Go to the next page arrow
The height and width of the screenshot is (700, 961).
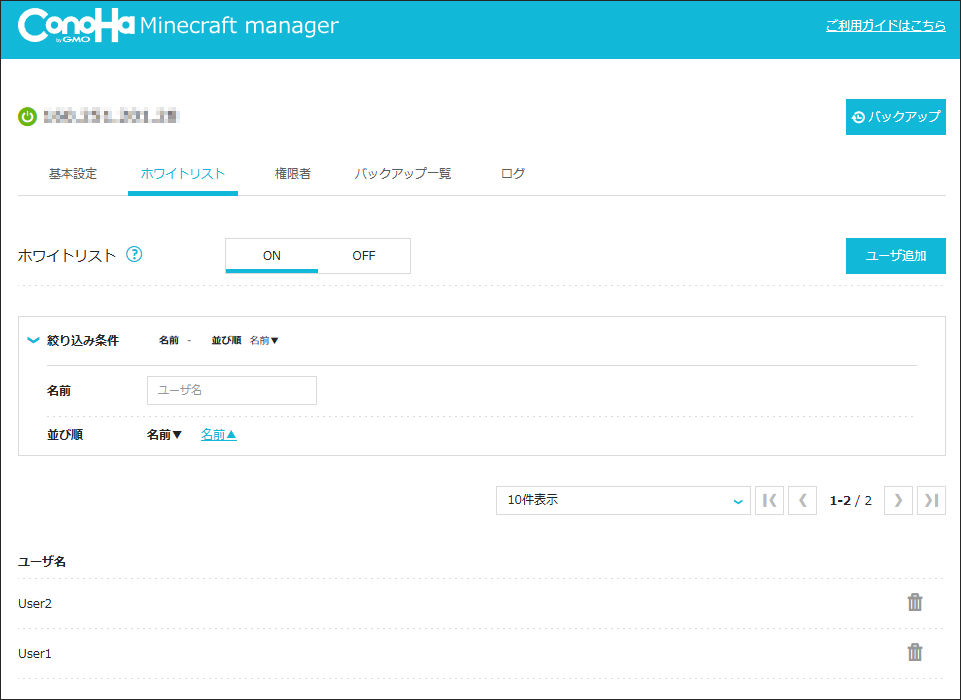click(x=898, y=501)
